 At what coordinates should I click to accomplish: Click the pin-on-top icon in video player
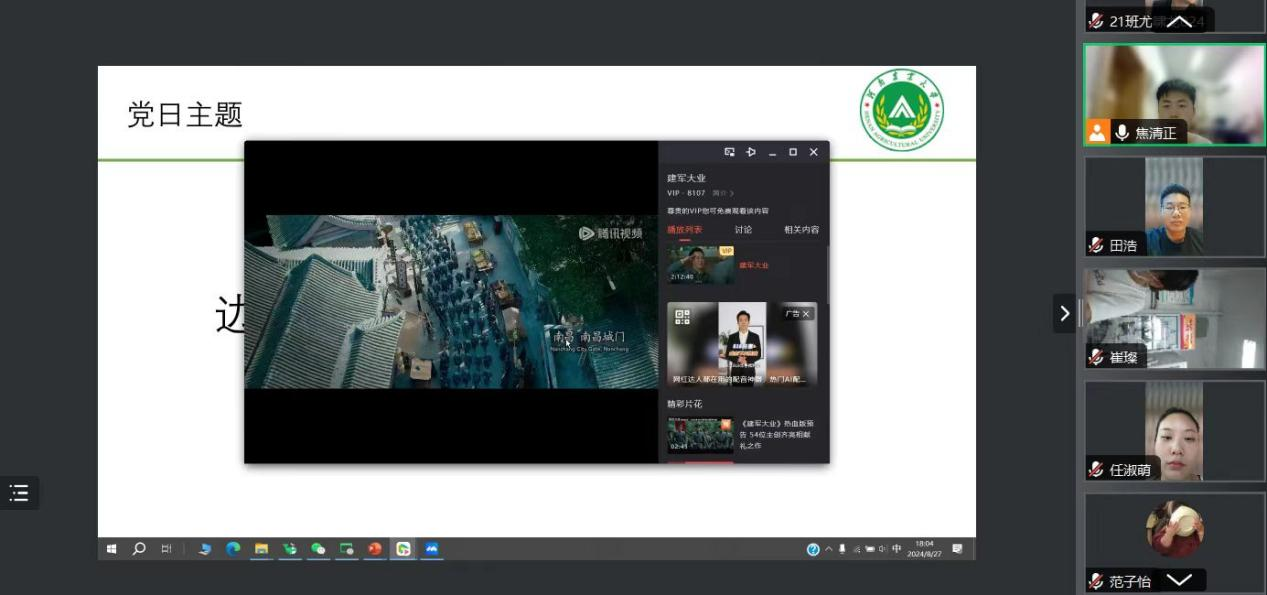[x=751, y=152]
